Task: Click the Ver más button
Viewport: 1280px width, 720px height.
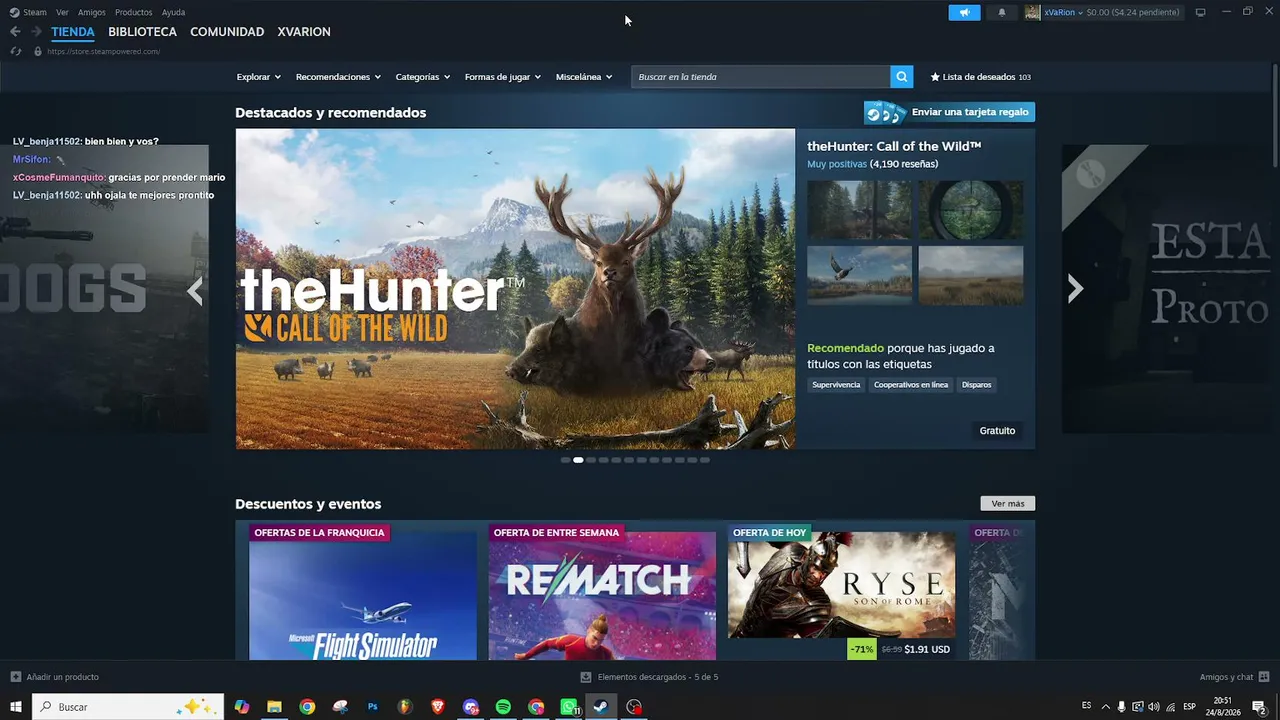Action: tap(1008, 504)
